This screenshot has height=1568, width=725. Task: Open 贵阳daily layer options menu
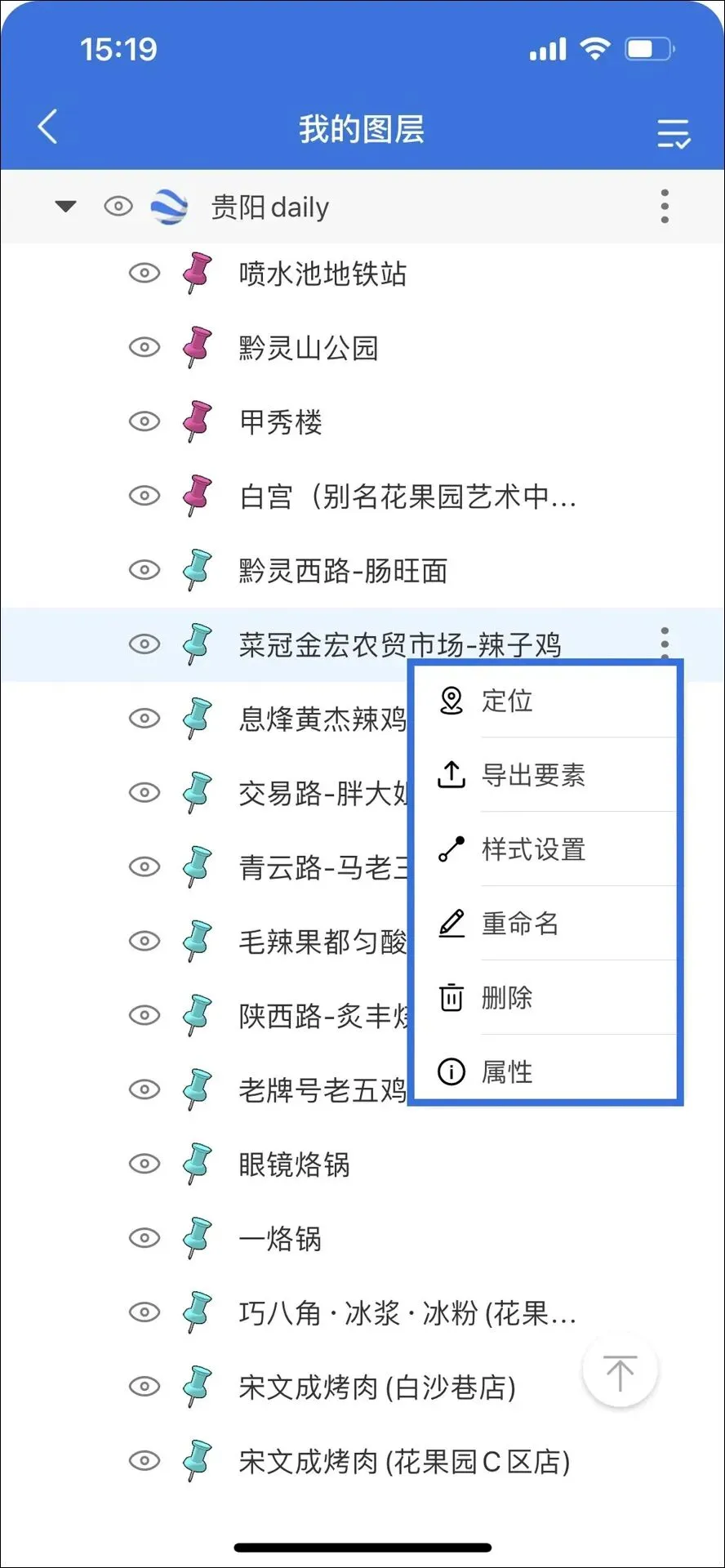(x=665, y=207)
